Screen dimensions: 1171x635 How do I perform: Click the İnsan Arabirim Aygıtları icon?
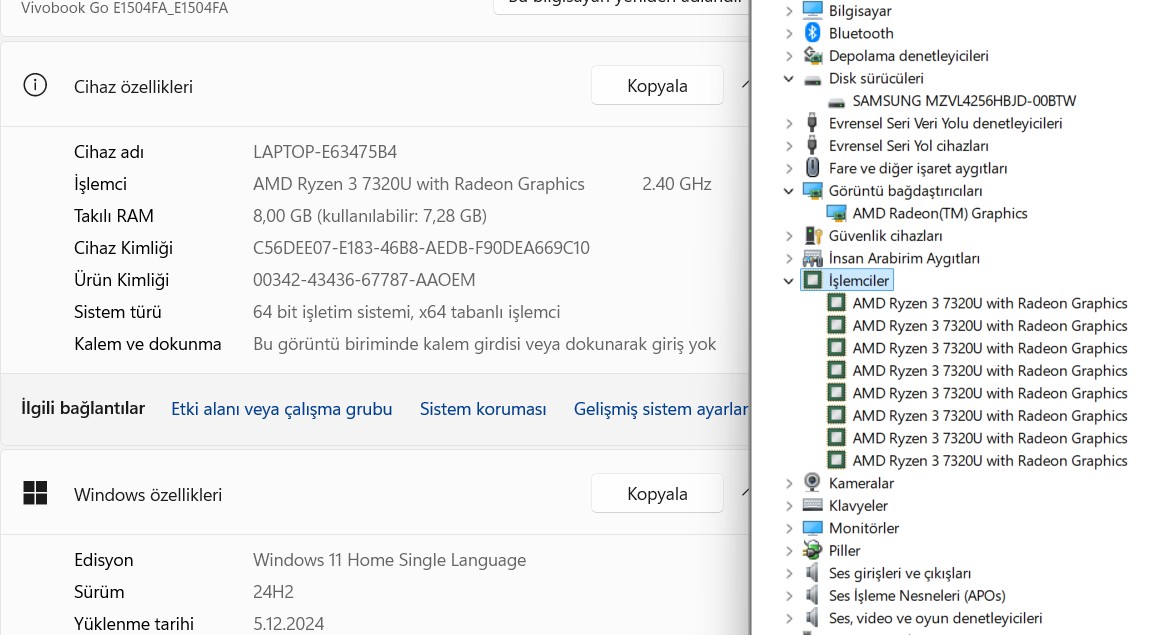(813, 258)
